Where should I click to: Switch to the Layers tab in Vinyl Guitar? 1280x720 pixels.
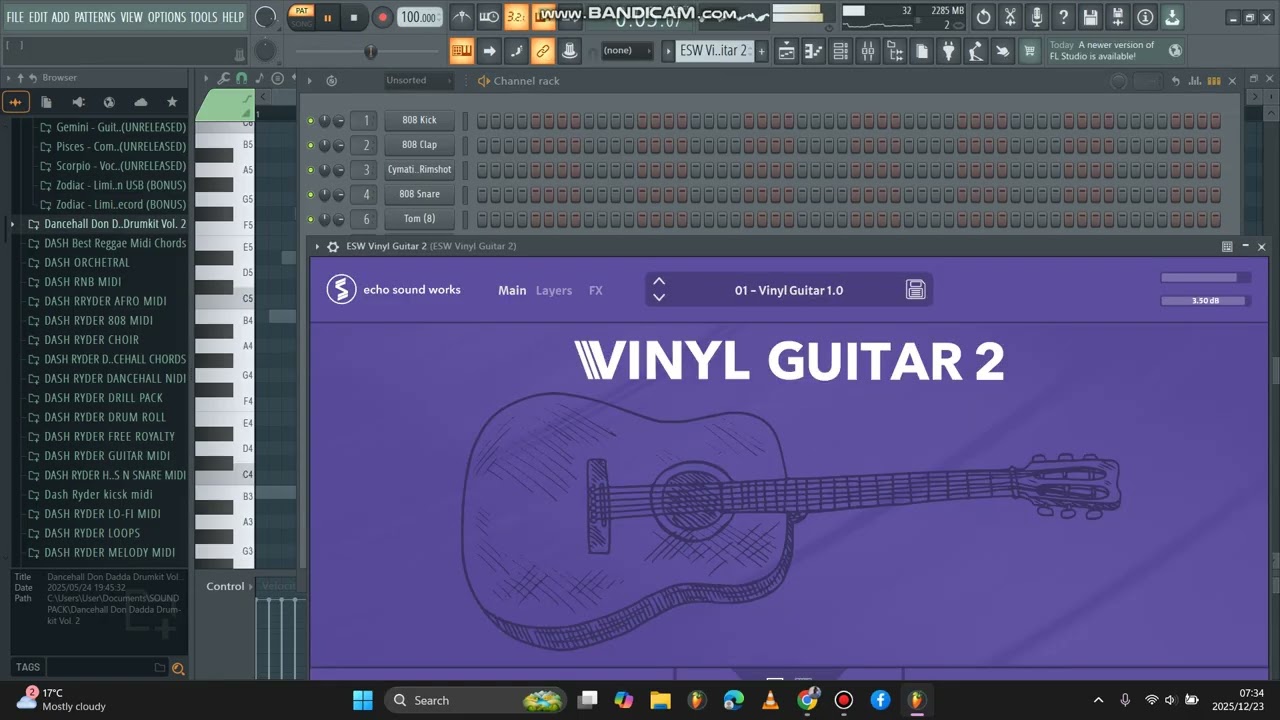(x=554, y=291)
